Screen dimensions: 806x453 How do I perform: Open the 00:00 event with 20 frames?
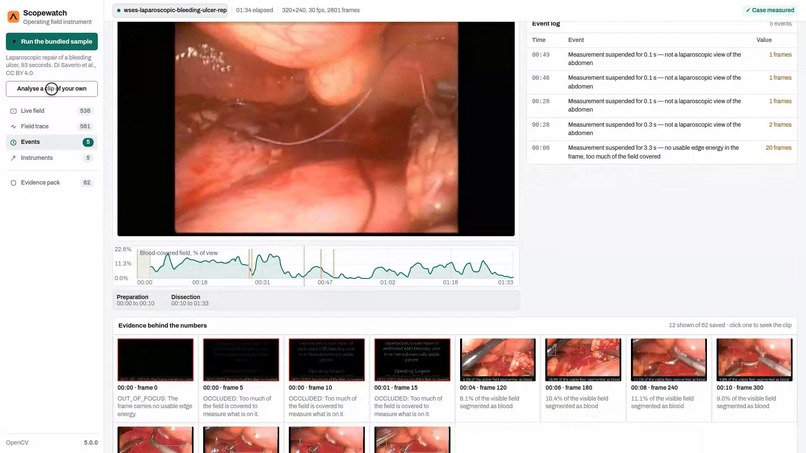662,152
